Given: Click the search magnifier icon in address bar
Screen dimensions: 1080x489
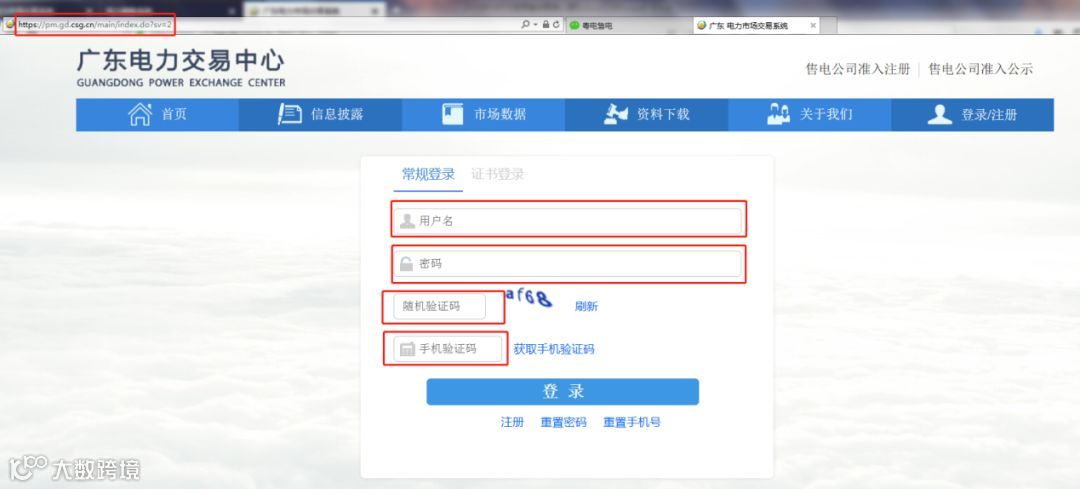Looking at the screenshot, I should (x=526, y=25).
